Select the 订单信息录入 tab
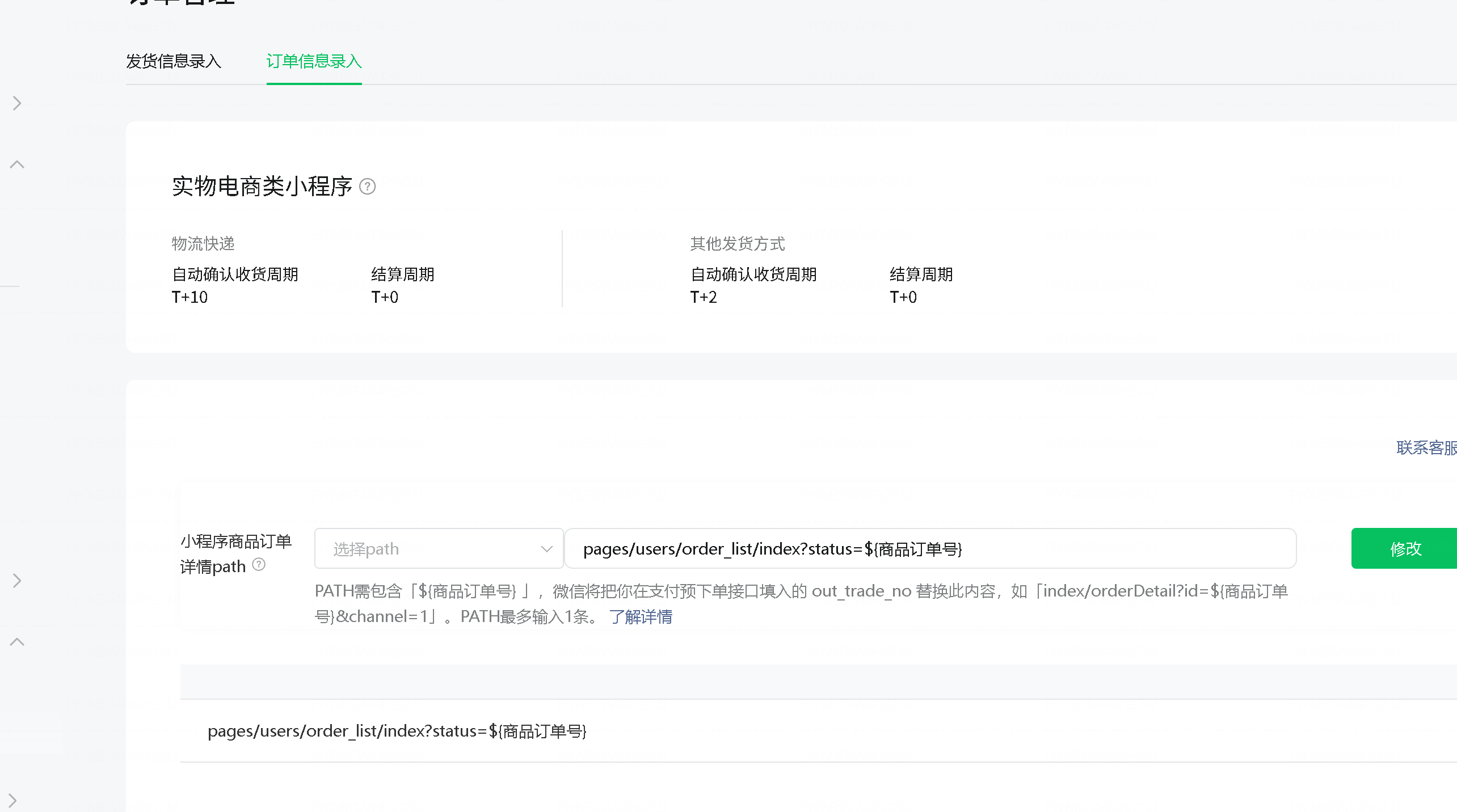Image resolution: width=1457 pixels, height=812 pixels. (x=314, y=61)
